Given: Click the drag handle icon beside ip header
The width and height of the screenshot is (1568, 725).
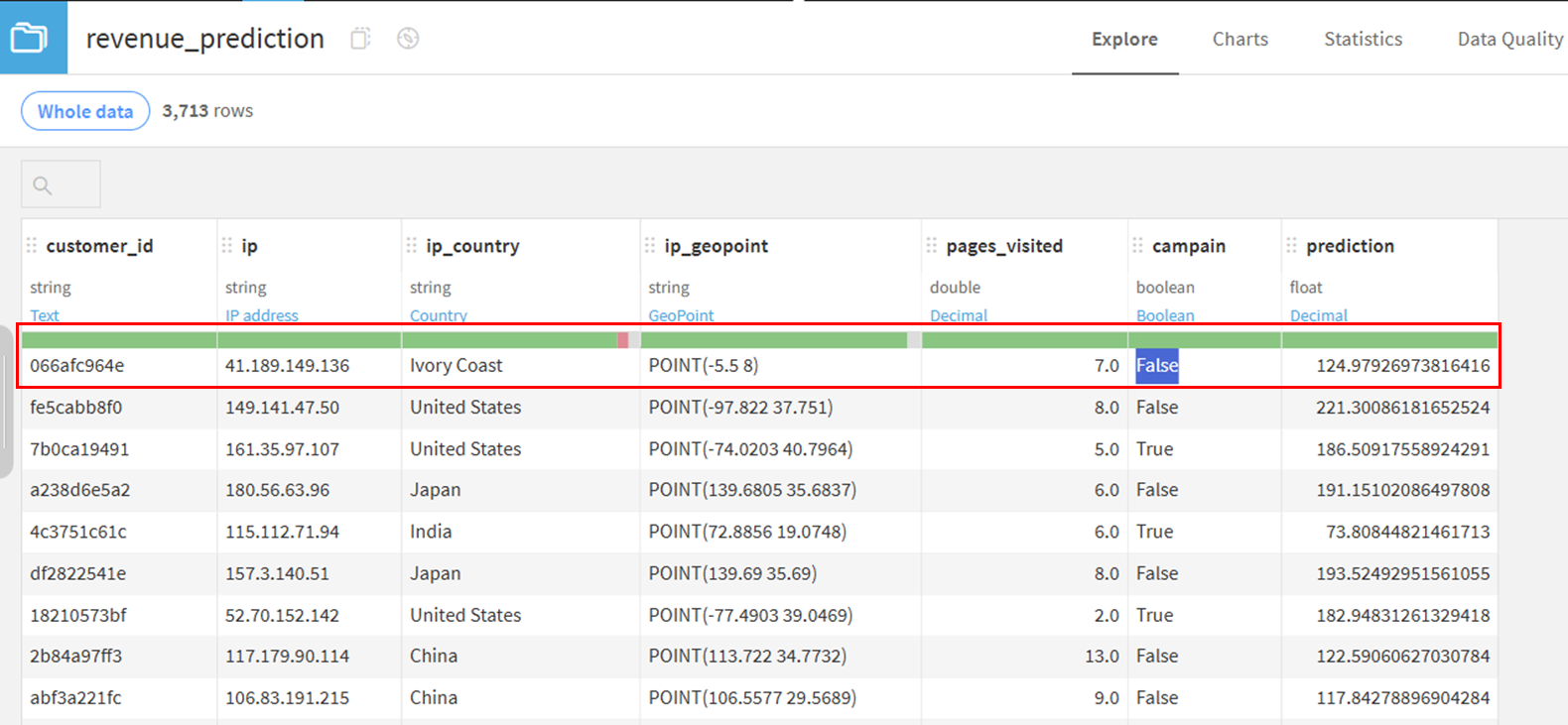Looking at the screenshot, I should pyautogui.click(x=227, y=246).
